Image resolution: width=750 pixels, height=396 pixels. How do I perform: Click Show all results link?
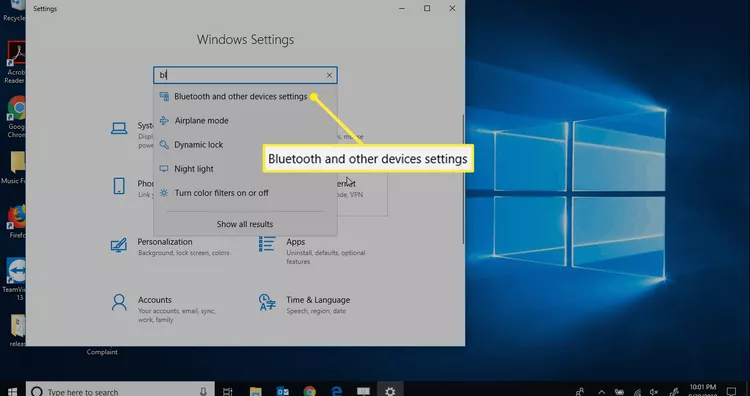pyautogui.click(x=245, y=224)
